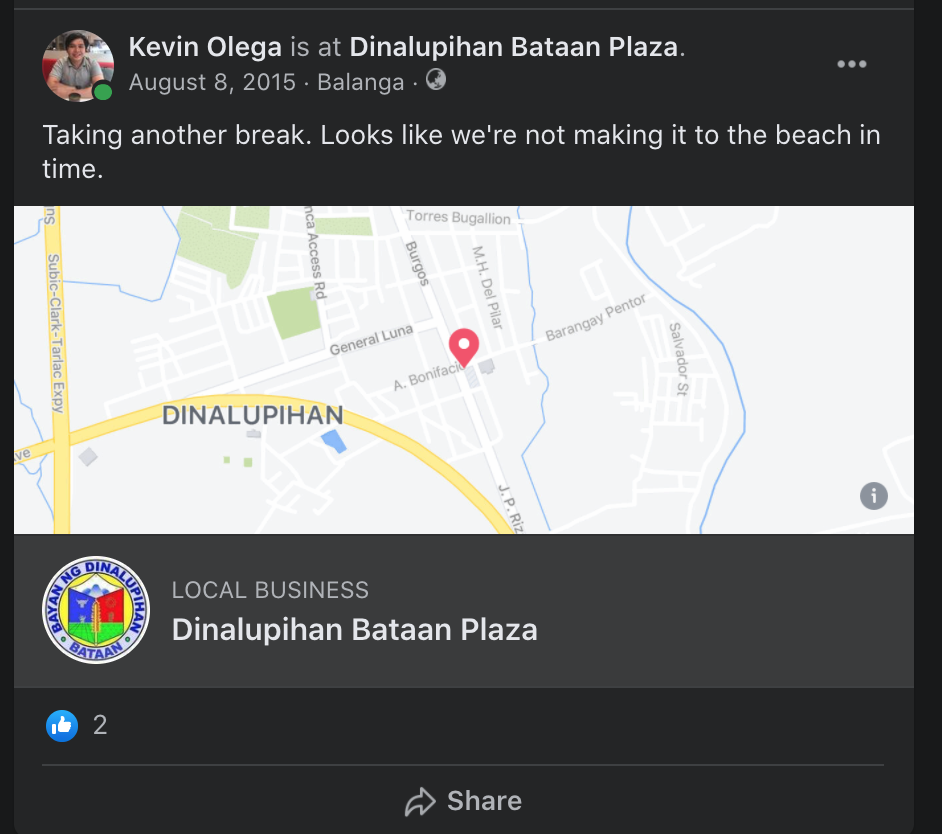The width and height of the screenshot is (942, 834).
Task: Open the post options three-dots menu
Action: tap(851, 64)
